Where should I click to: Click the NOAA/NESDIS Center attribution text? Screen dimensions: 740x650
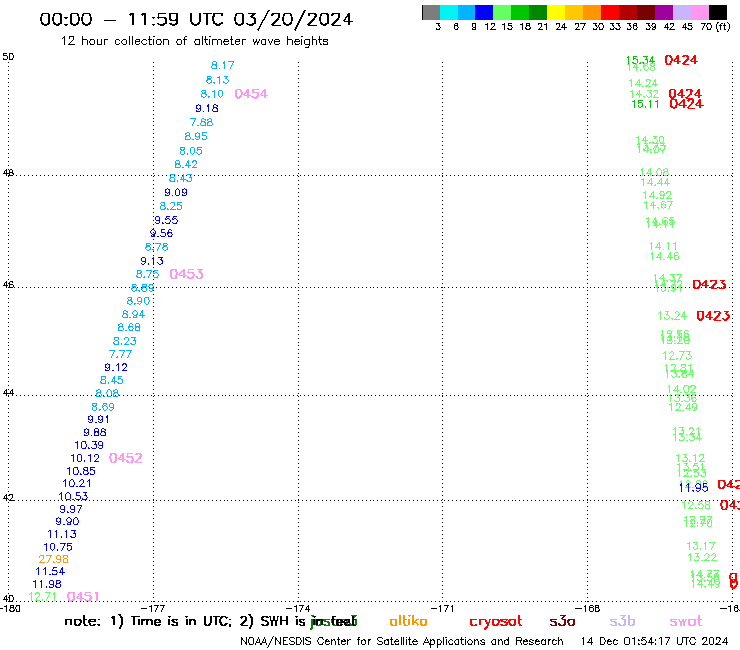(402, 642)
